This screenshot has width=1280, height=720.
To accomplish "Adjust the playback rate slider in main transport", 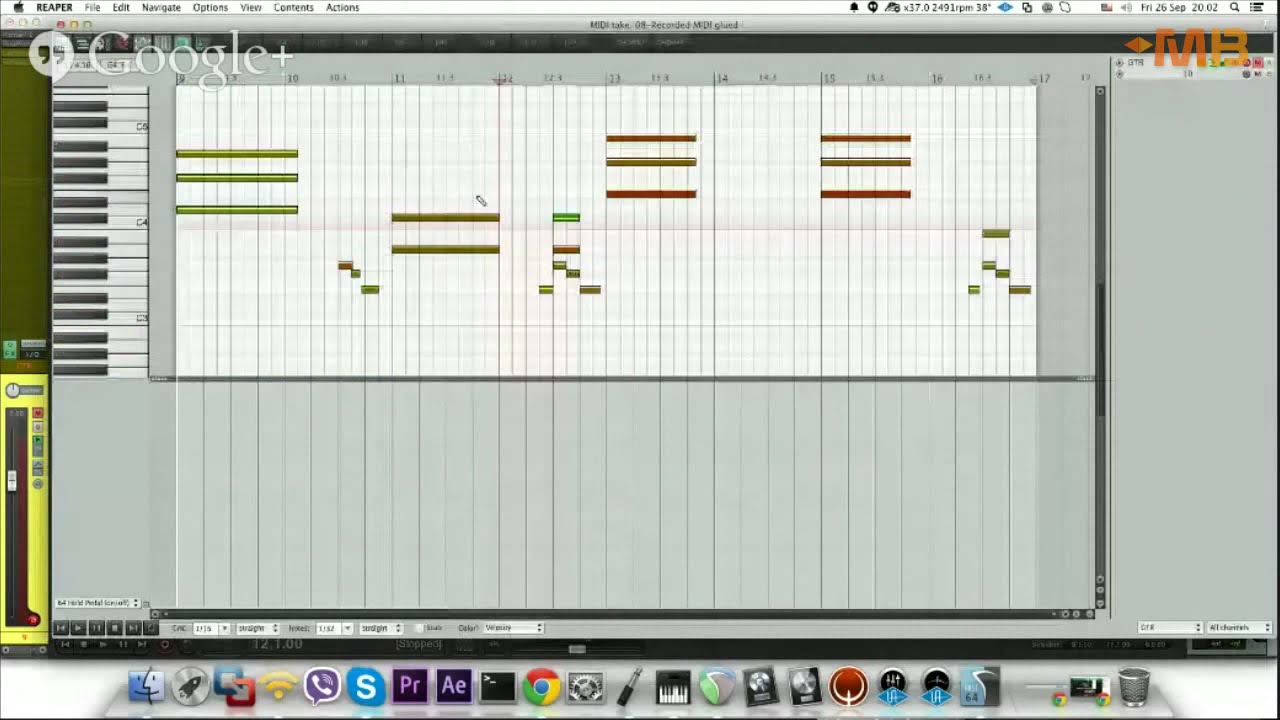I will (x=577, y=650).
